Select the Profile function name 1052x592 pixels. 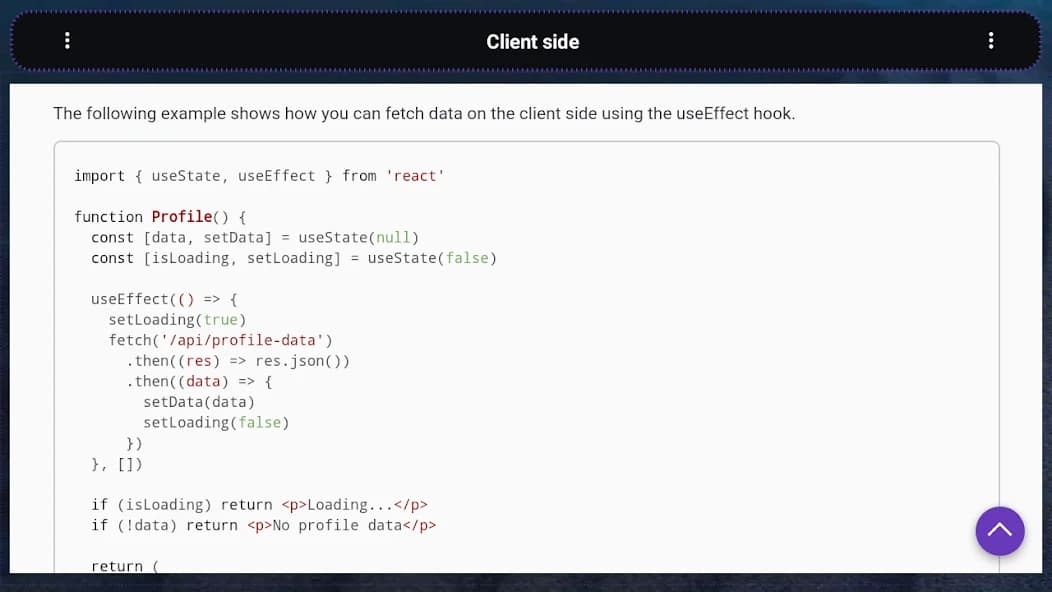click(x=182, y=216)
